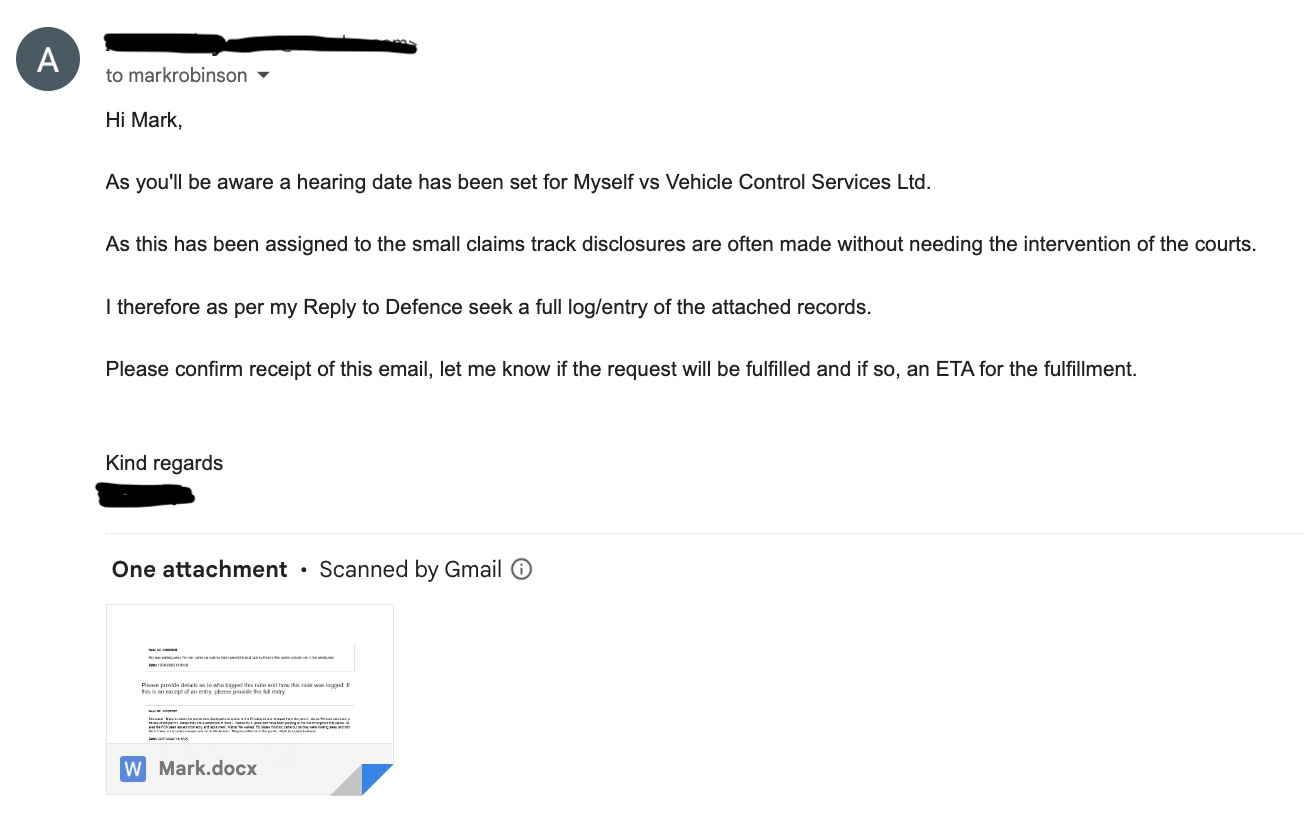Click the blue Word icon on the attachment
Image resolution: width=1304 pixels, height=826 pixels.
[x=132, y=769]
